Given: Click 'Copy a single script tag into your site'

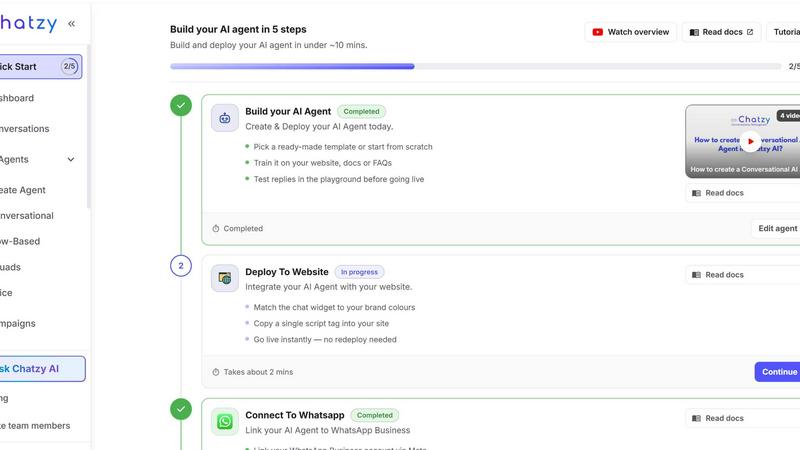Looking at the screenshot, I should [321, 323].
